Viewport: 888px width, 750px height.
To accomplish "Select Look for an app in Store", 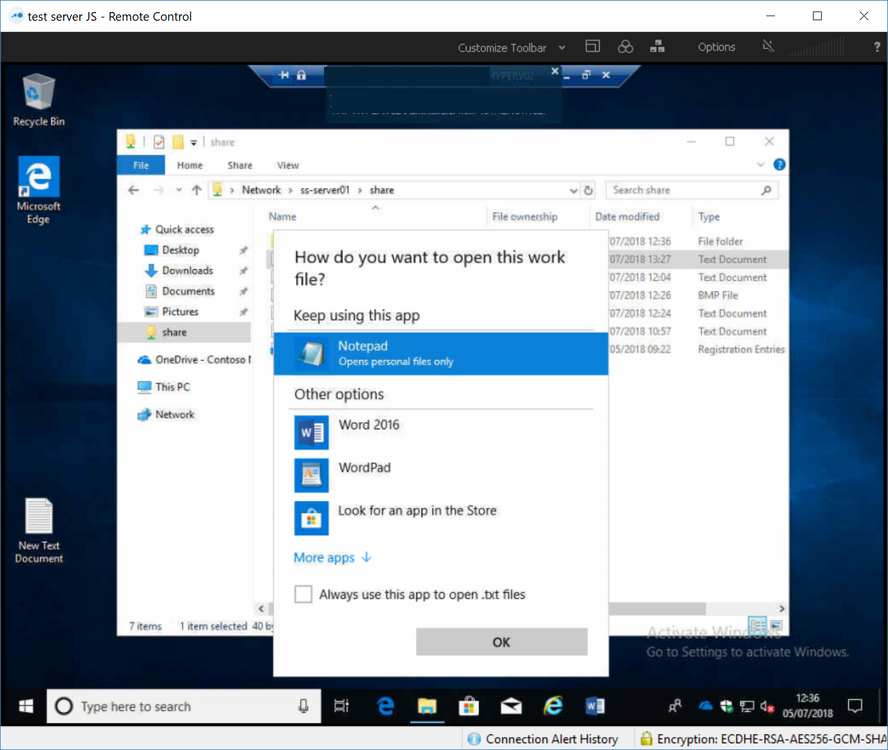I will pos(441,518).
